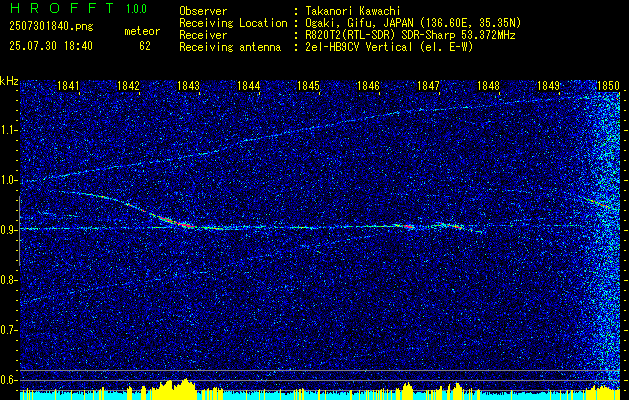Click the 1847 time marker

click(428, 85)
